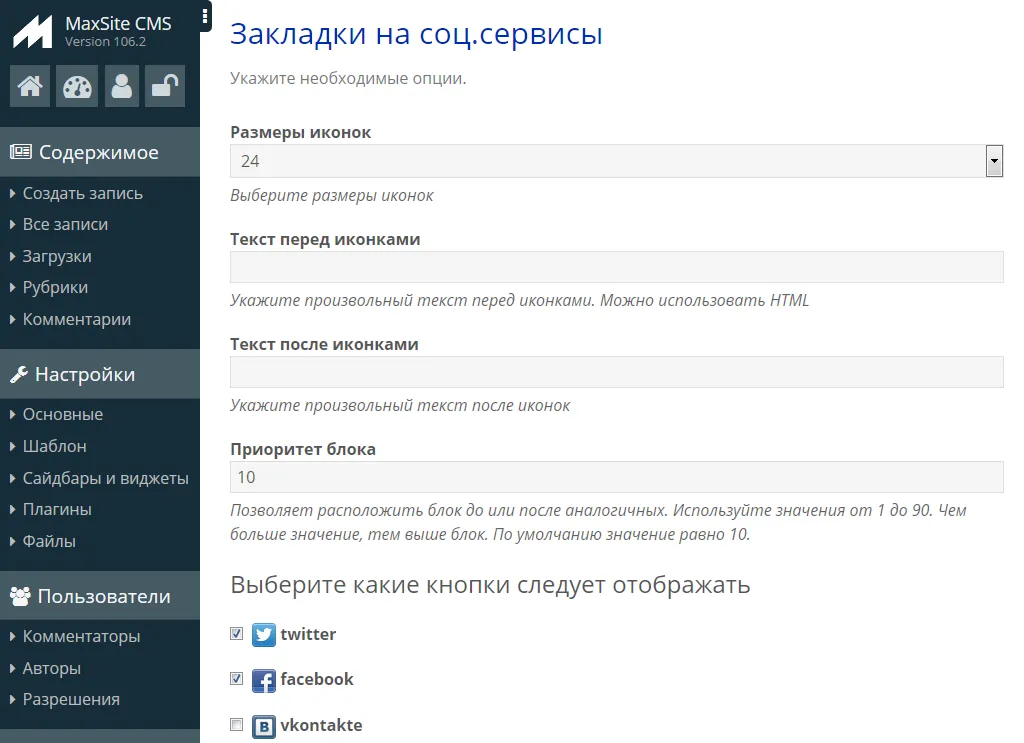
Task: Open the Комментаторы users link
Action: [81, 637]
